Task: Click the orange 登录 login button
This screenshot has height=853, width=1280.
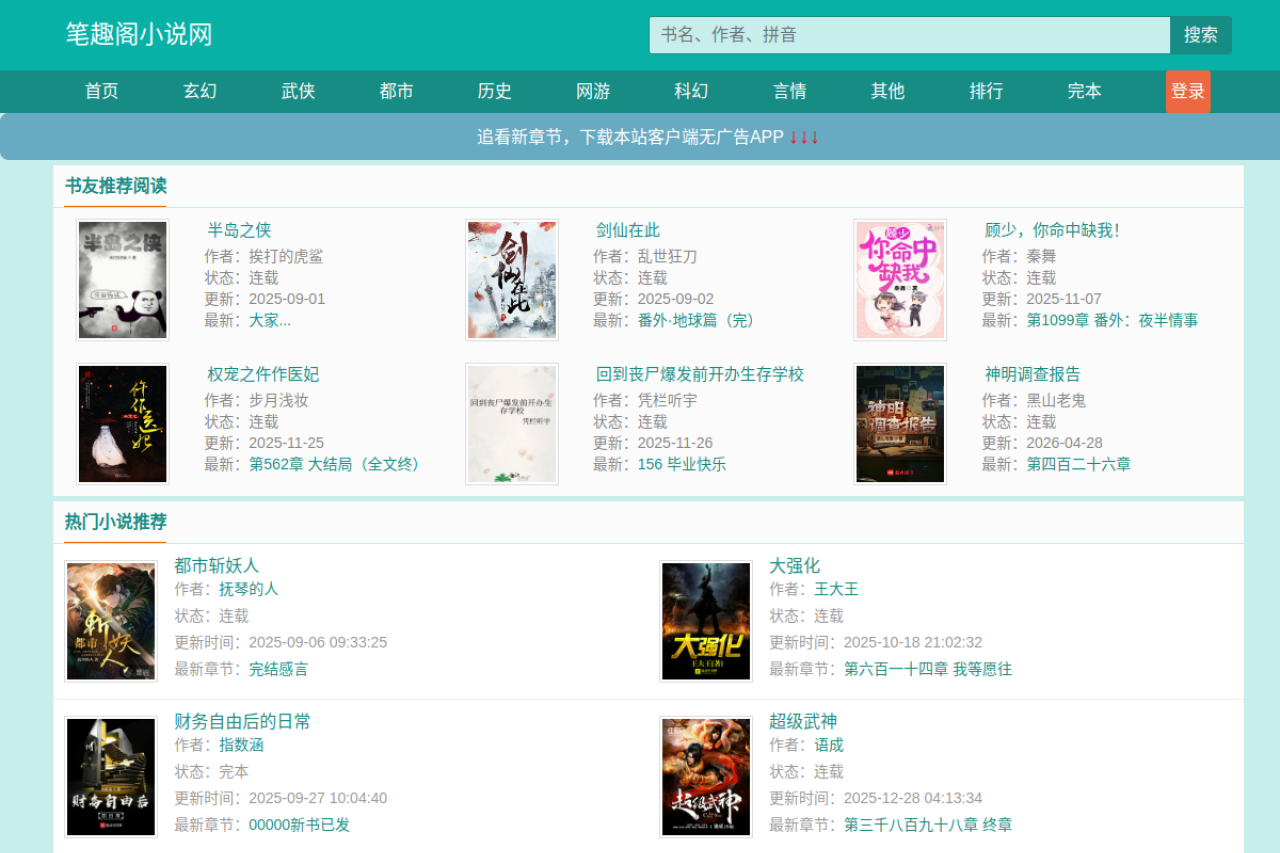Action: pos(1188,91)
